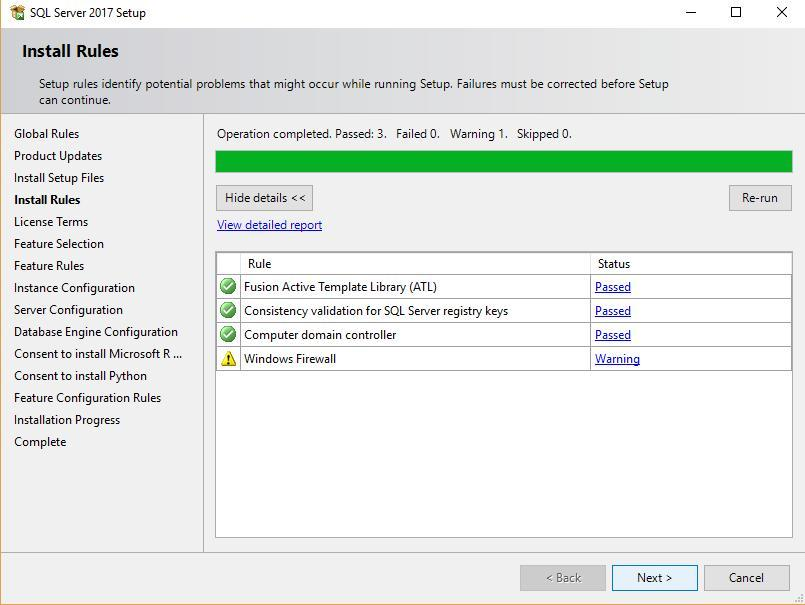Click green check icon for Fusion ATL rule

tap(228, 286)
